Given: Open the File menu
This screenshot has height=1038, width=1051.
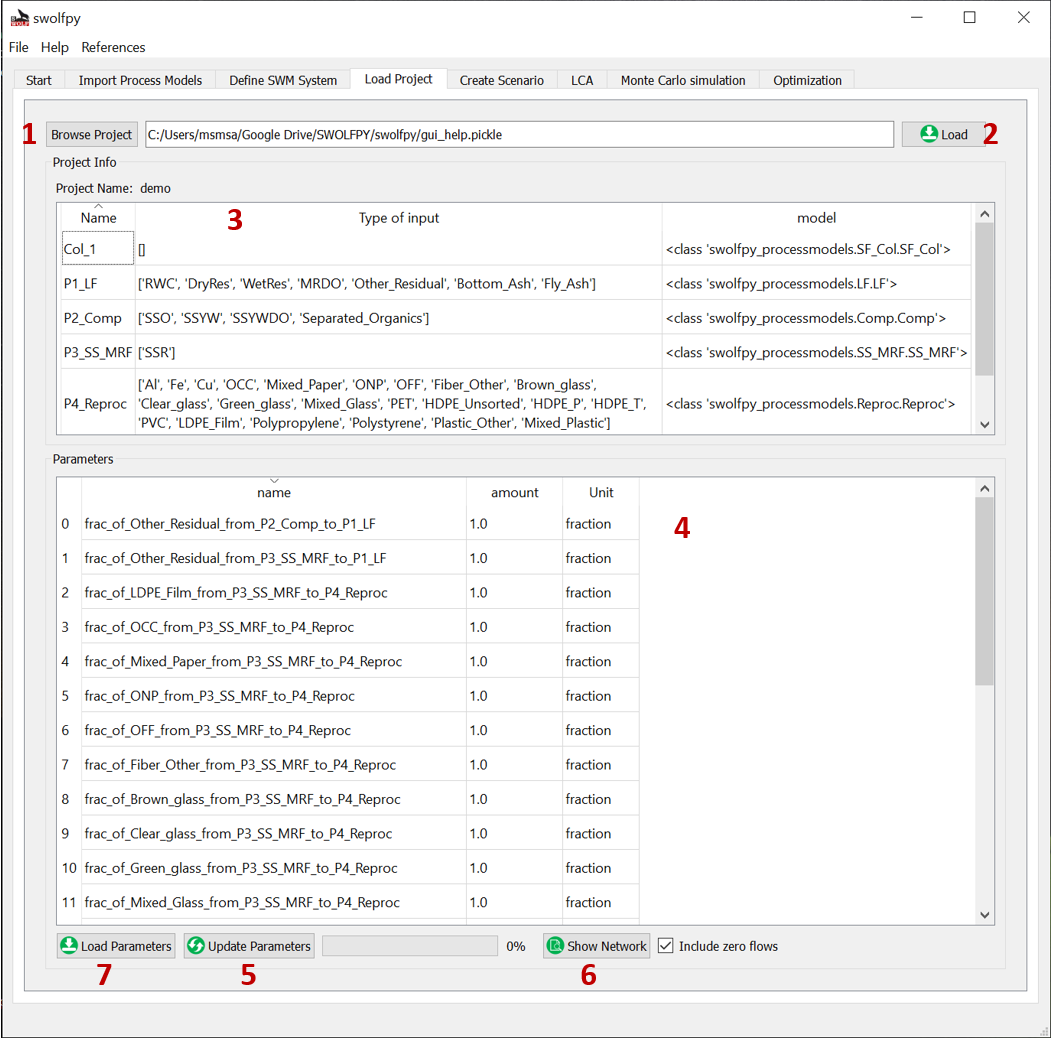Looking at the screenshot, I should 19,48.
